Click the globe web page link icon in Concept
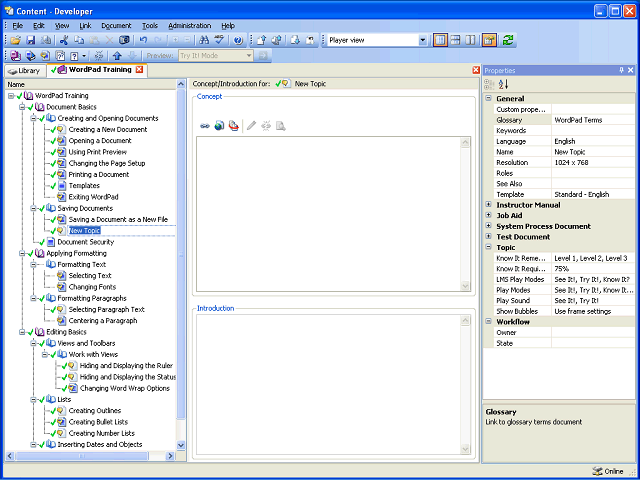This screenshot has width=640, height=480. tap(220, 126)
